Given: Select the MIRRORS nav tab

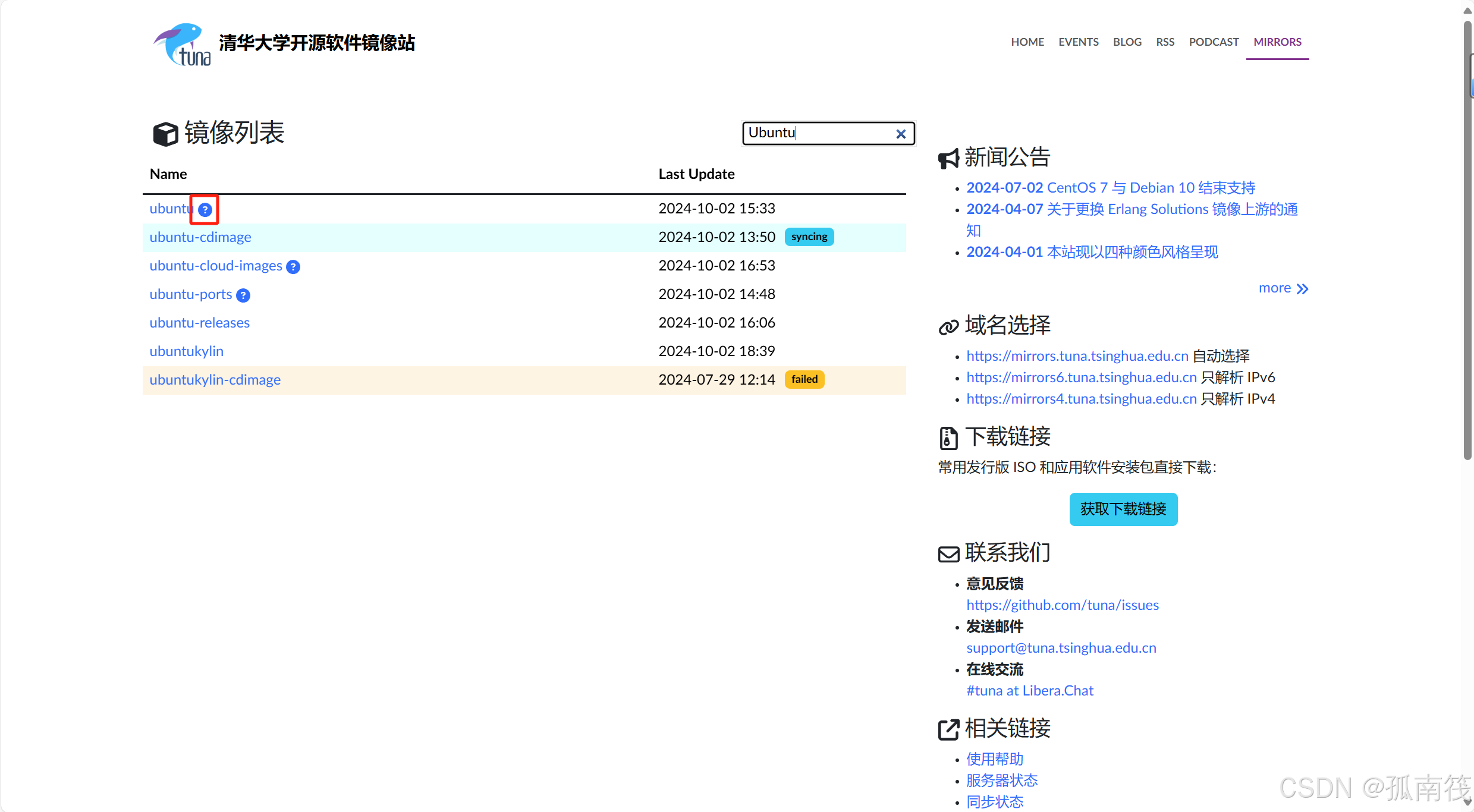Looking at the screenshot, I should 1277,42.
